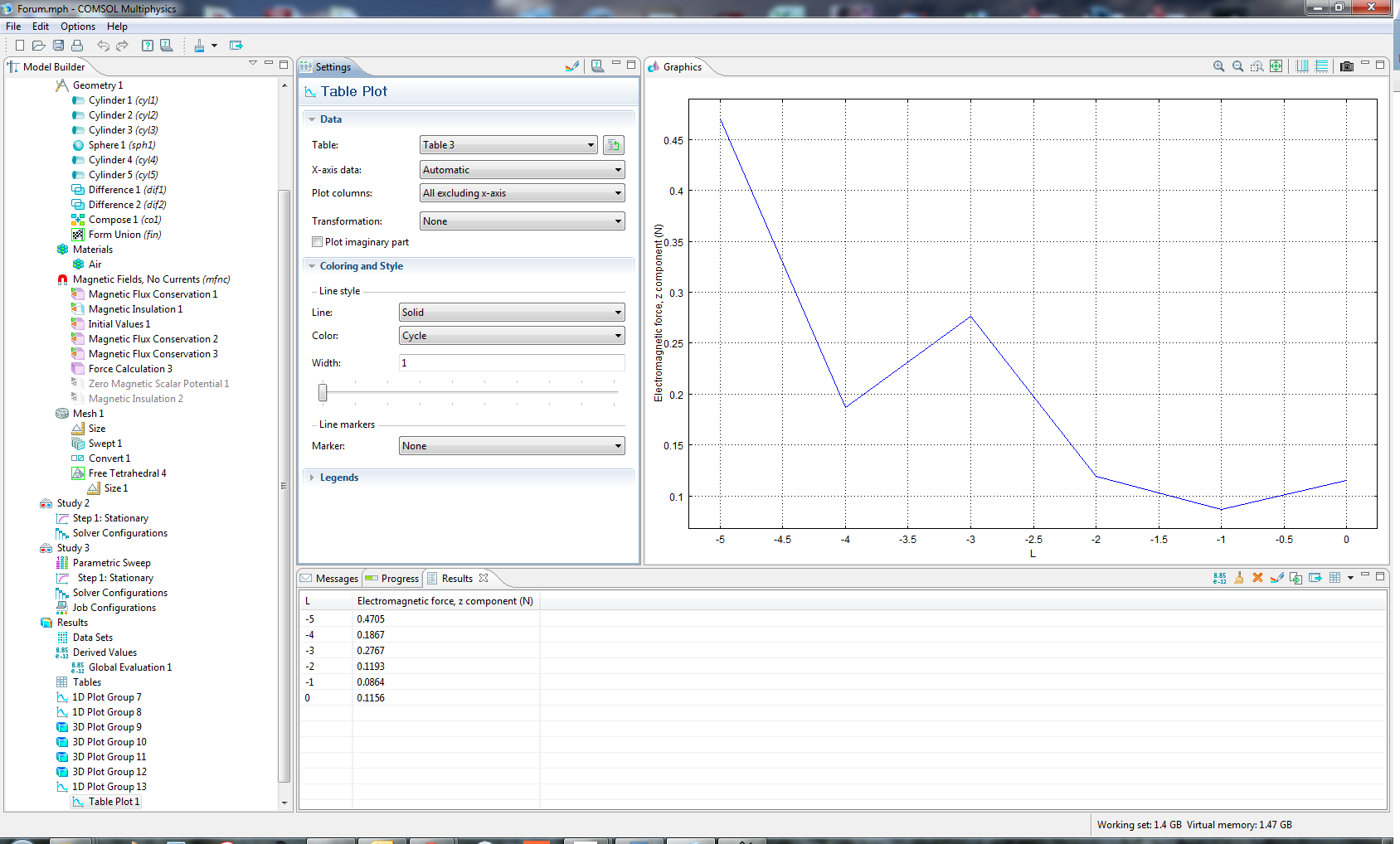The height and width of the screenshot is (844, 1400).
Task: Click the line Width slider handle
Action: click(323, 392)
